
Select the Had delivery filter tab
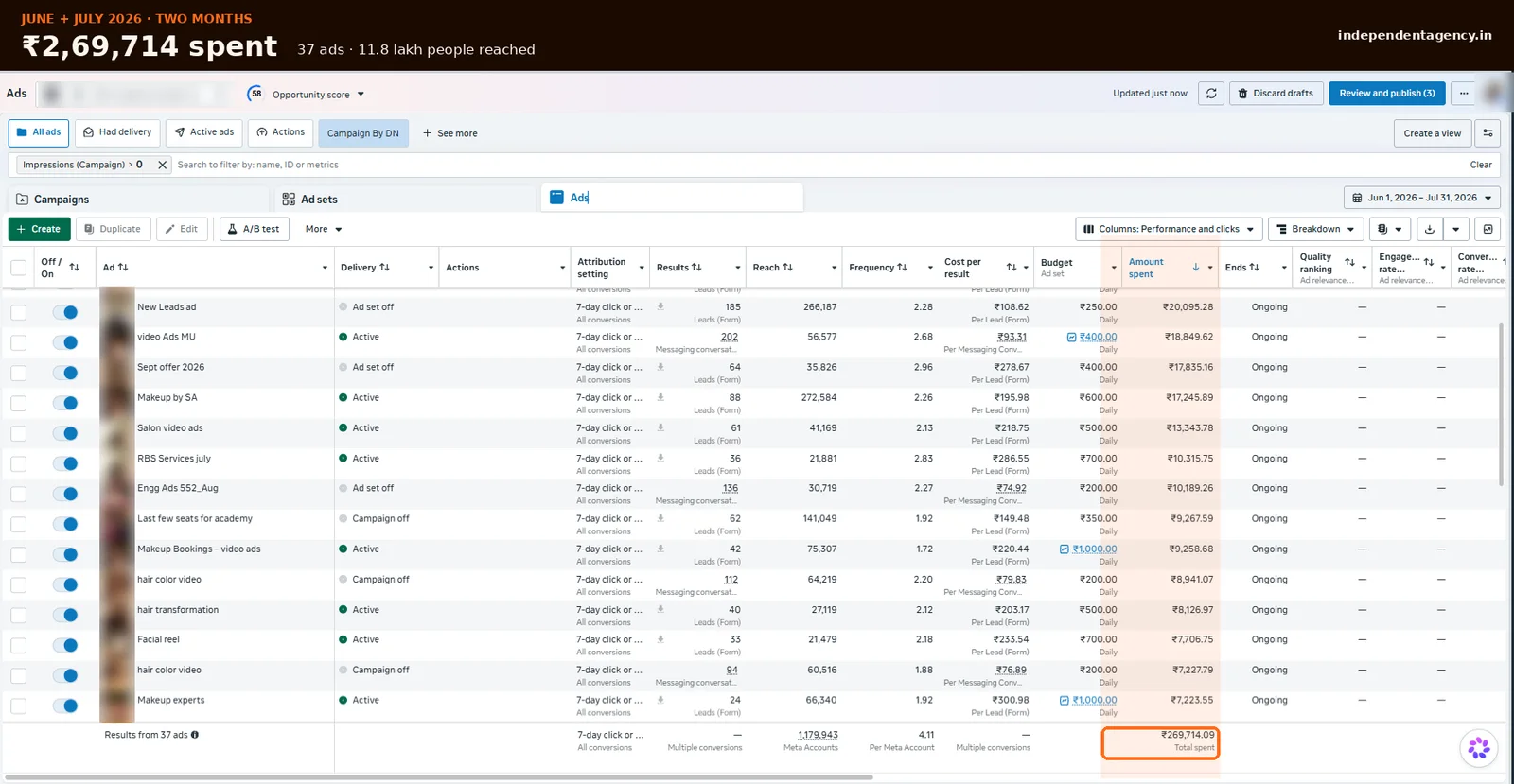tap(117, 132)
